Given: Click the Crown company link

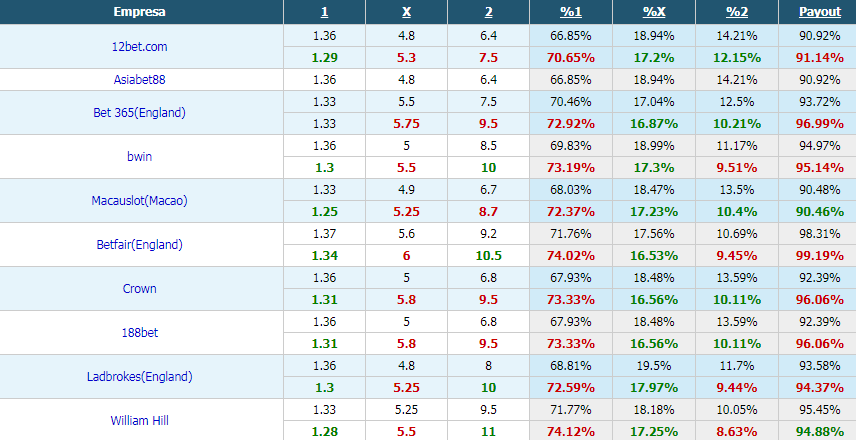Looking at the screenshot, I should (x=139, y=289).
